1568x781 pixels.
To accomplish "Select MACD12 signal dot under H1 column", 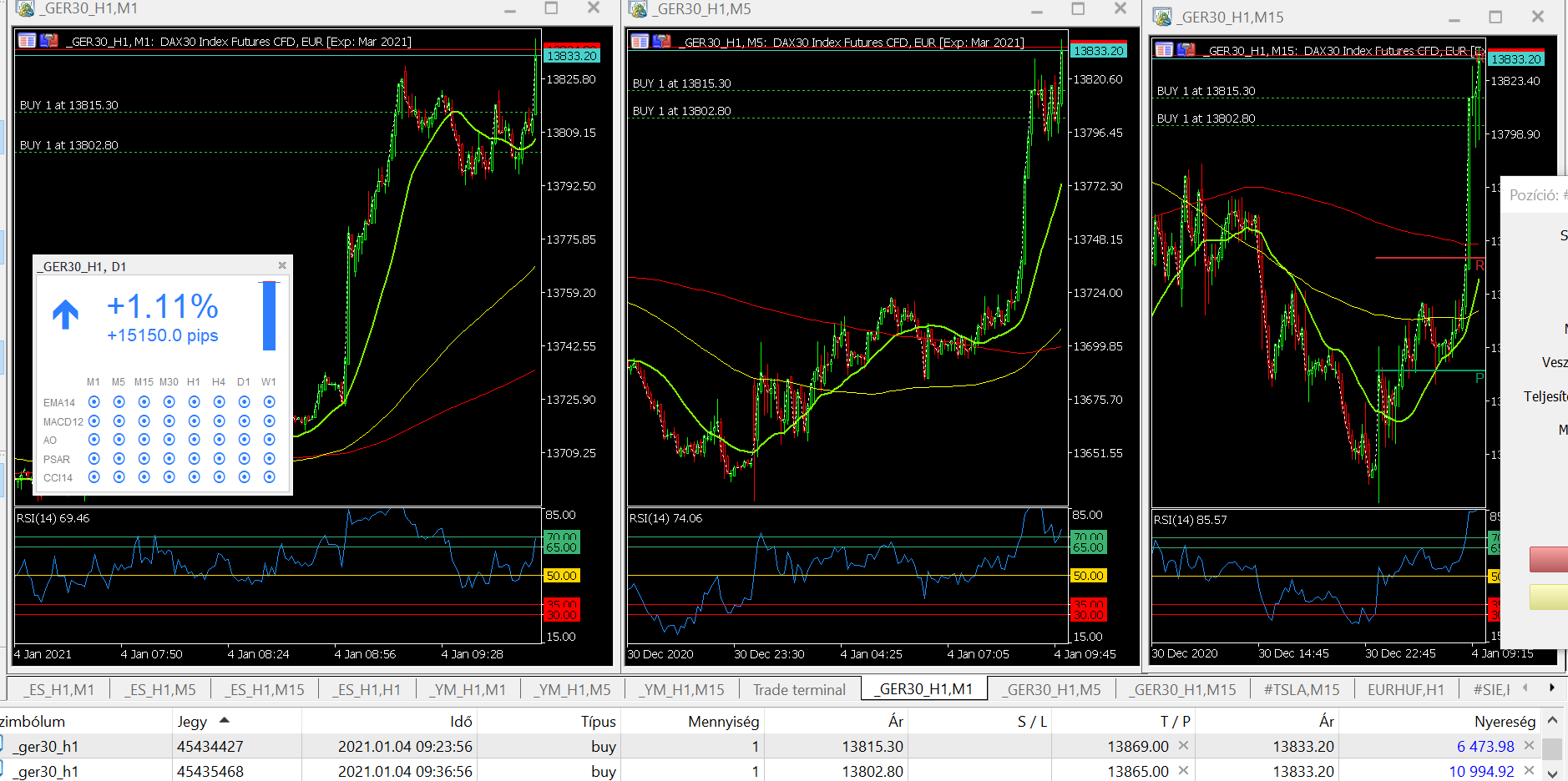I will [194, 421].
